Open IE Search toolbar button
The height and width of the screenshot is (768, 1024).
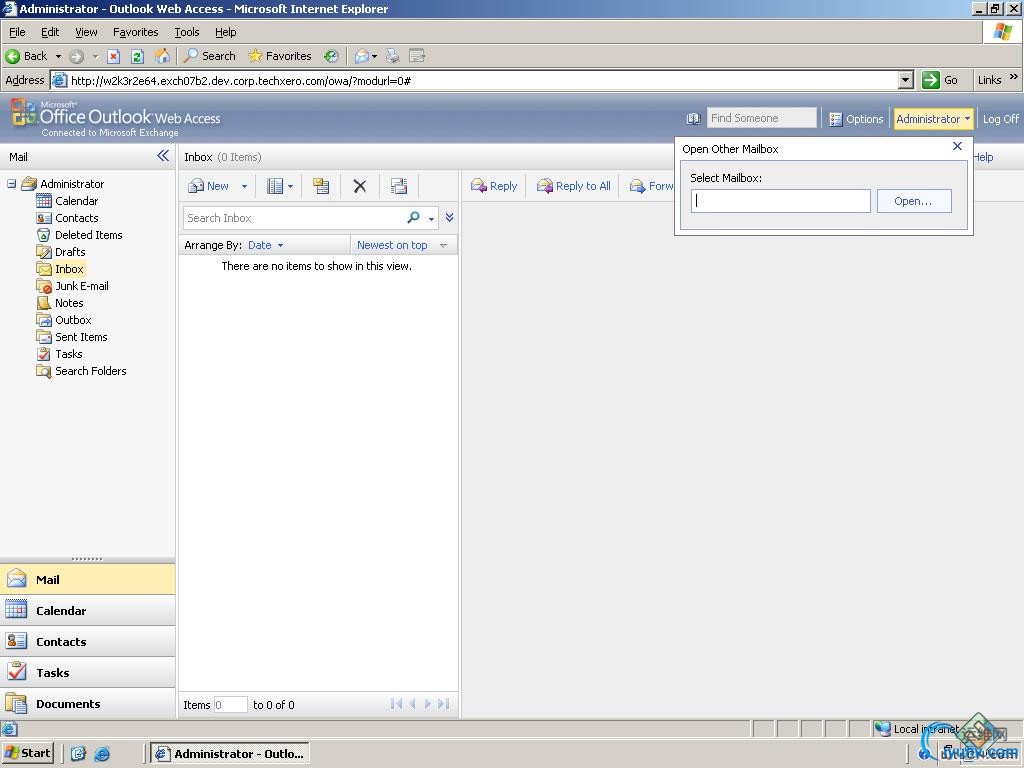pos(210,56)
